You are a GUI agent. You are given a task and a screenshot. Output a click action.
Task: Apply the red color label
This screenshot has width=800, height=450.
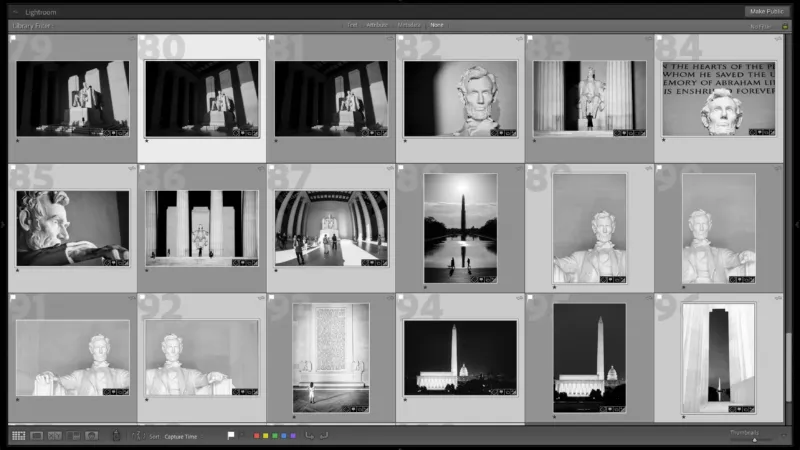point(257,436)
